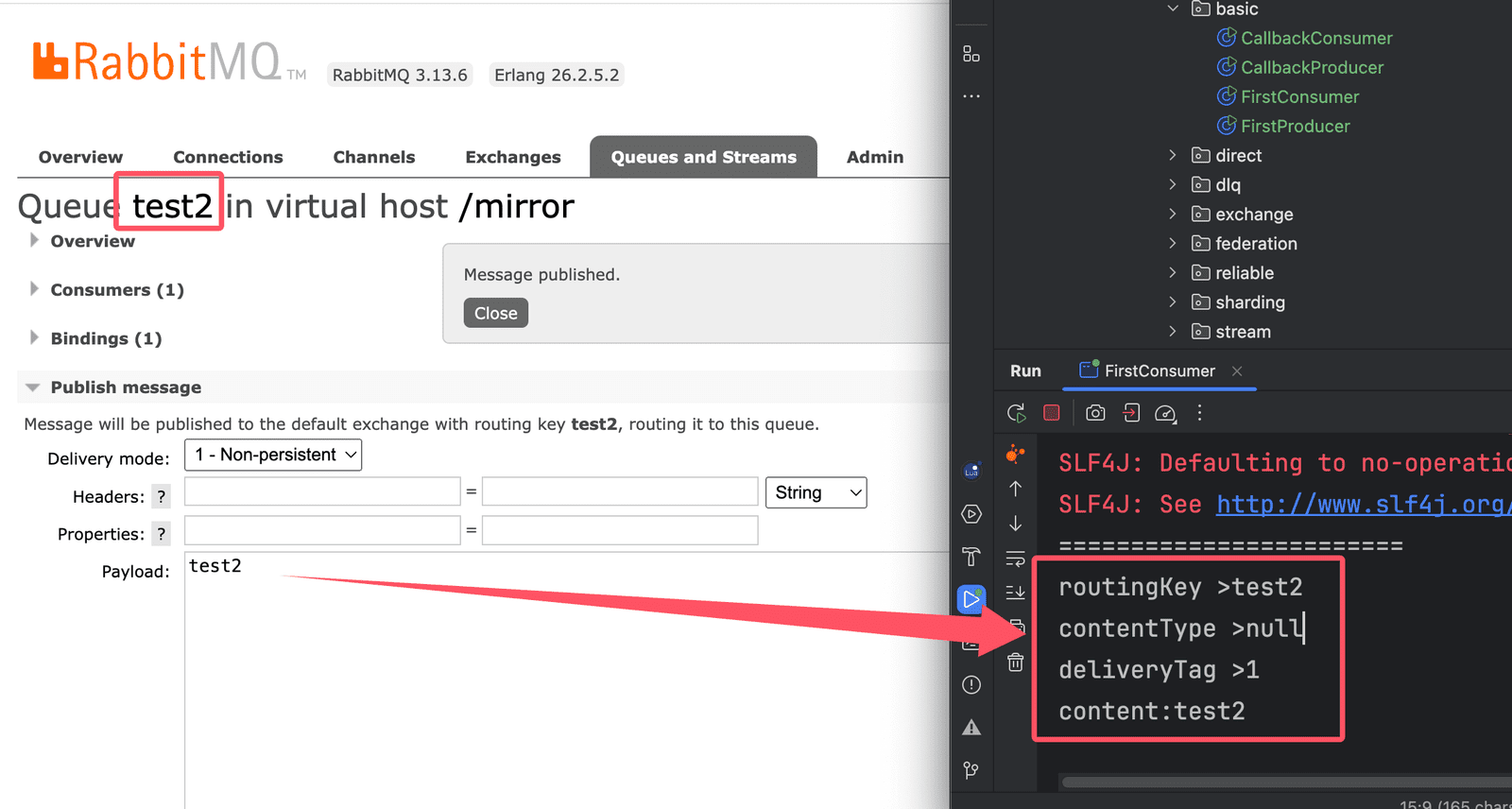Expand the sharding package folder
Viewport: 1512px width, 809px height.
pyautogui.click(x=1173, y=301)
